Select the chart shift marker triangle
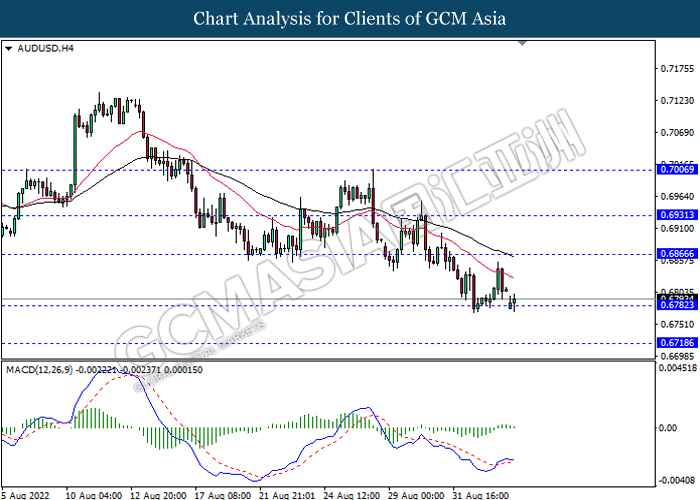The width and height of the screenshot is (700, 500). 522,43
